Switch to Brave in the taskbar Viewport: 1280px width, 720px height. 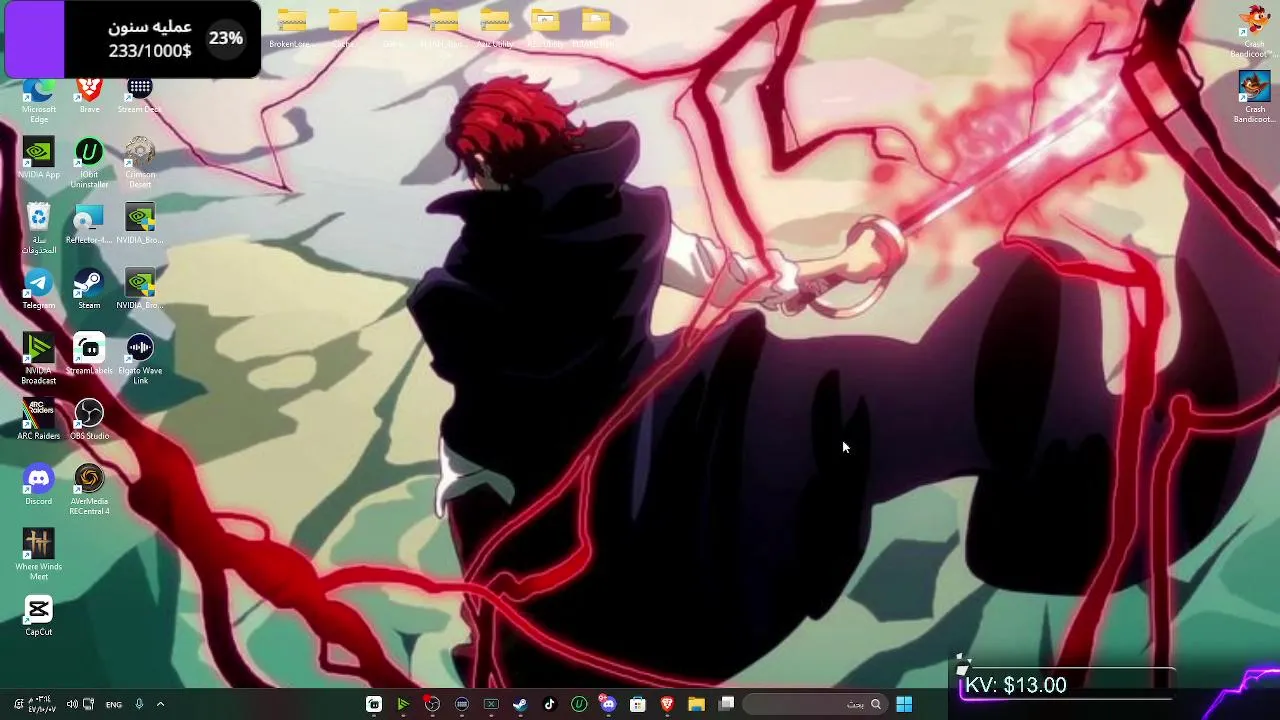(x=667, y=704)
